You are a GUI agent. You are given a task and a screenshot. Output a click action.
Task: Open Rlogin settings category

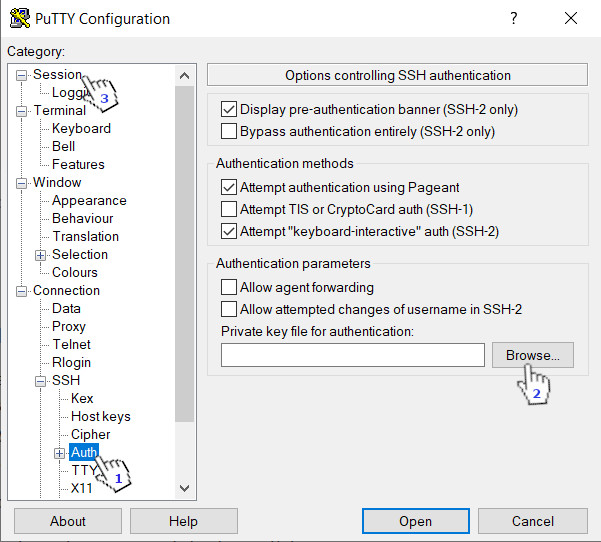click(x=71, y=363)
